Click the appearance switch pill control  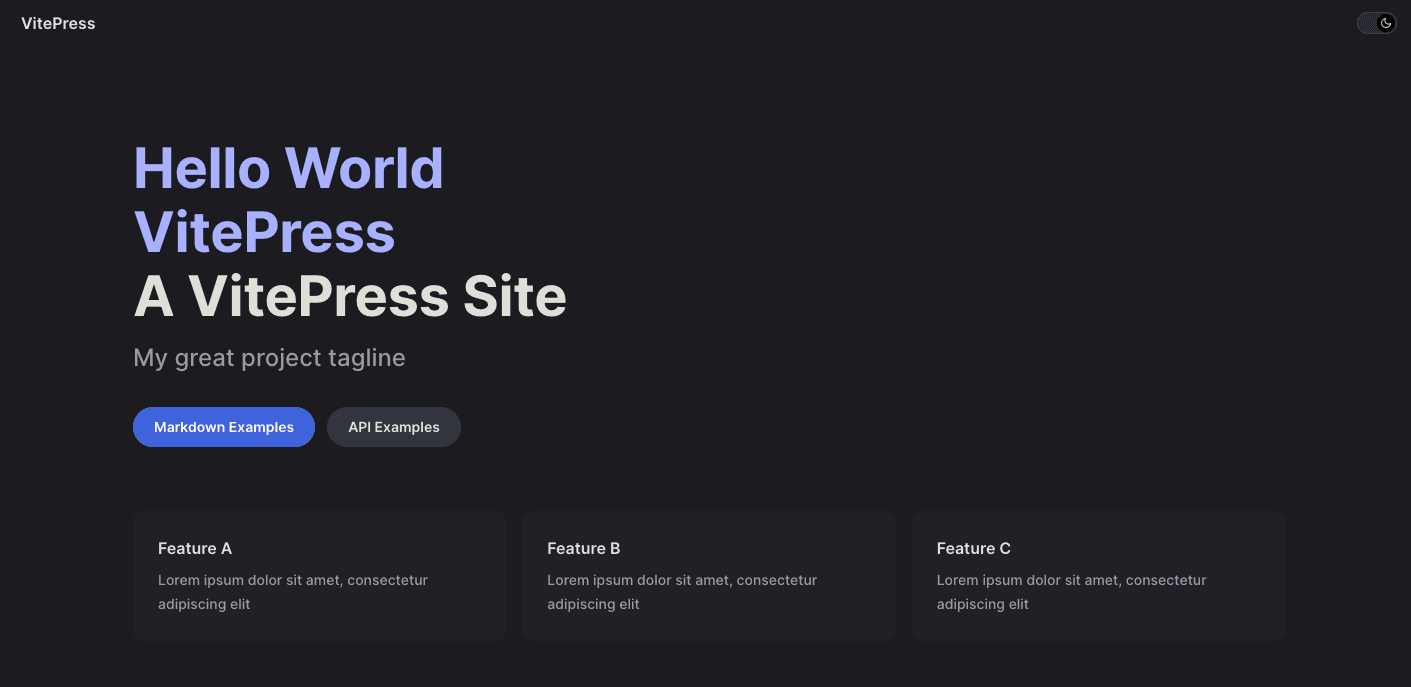coord(1376,22)
